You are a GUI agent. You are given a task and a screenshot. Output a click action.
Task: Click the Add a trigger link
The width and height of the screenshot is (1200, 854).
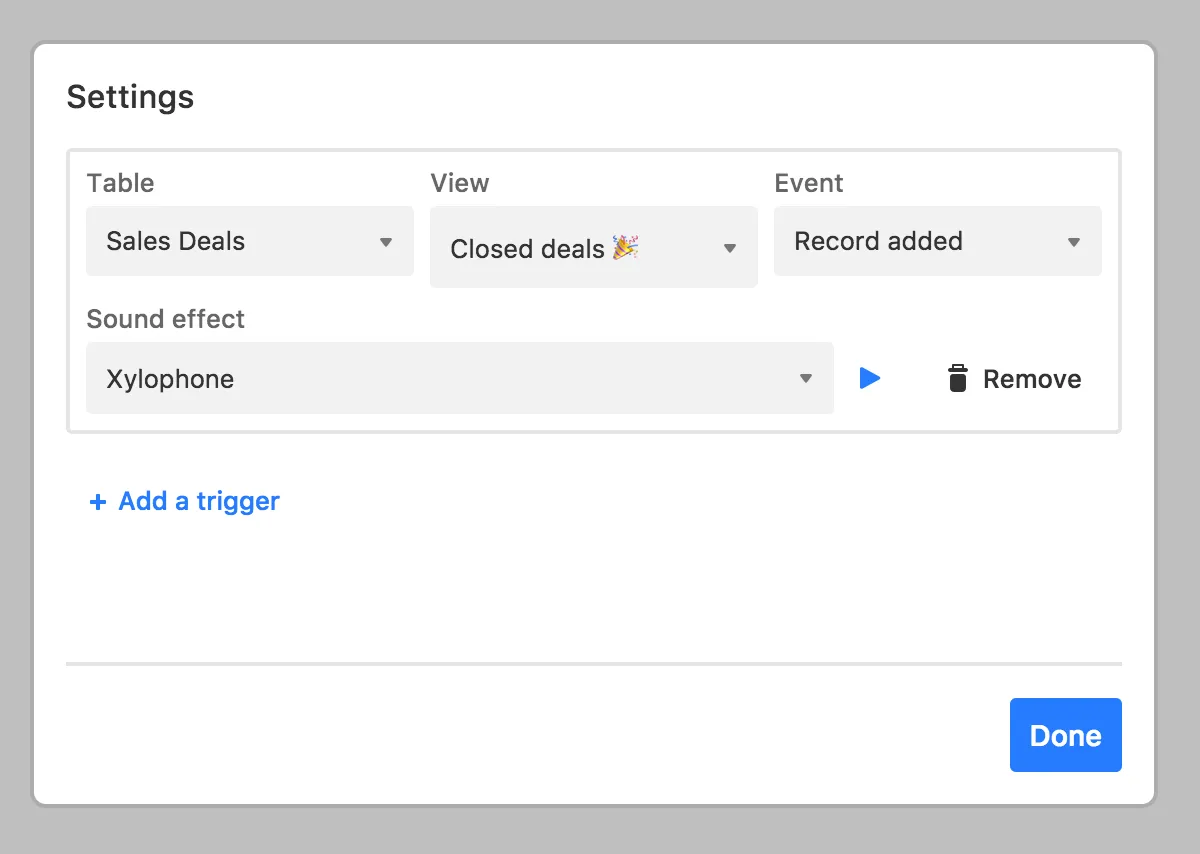[199, 501]
